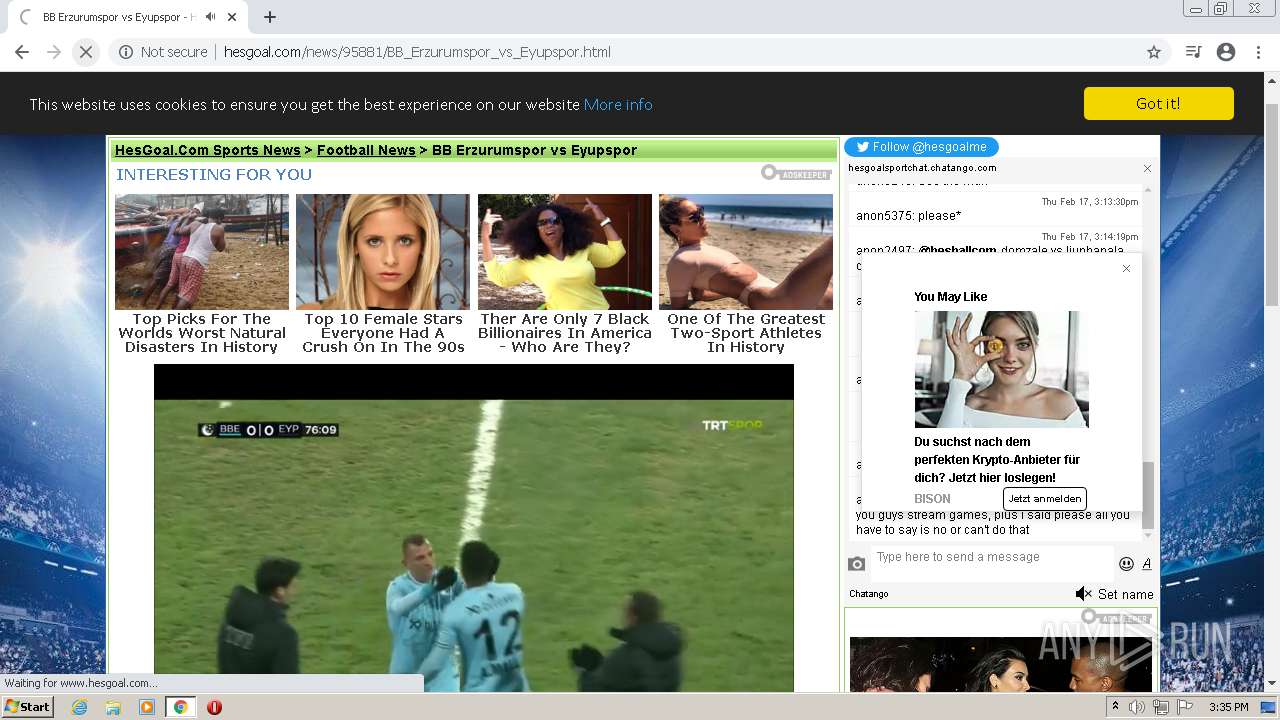Open a new browser tab
The image size is (1280, 720).
270,17
